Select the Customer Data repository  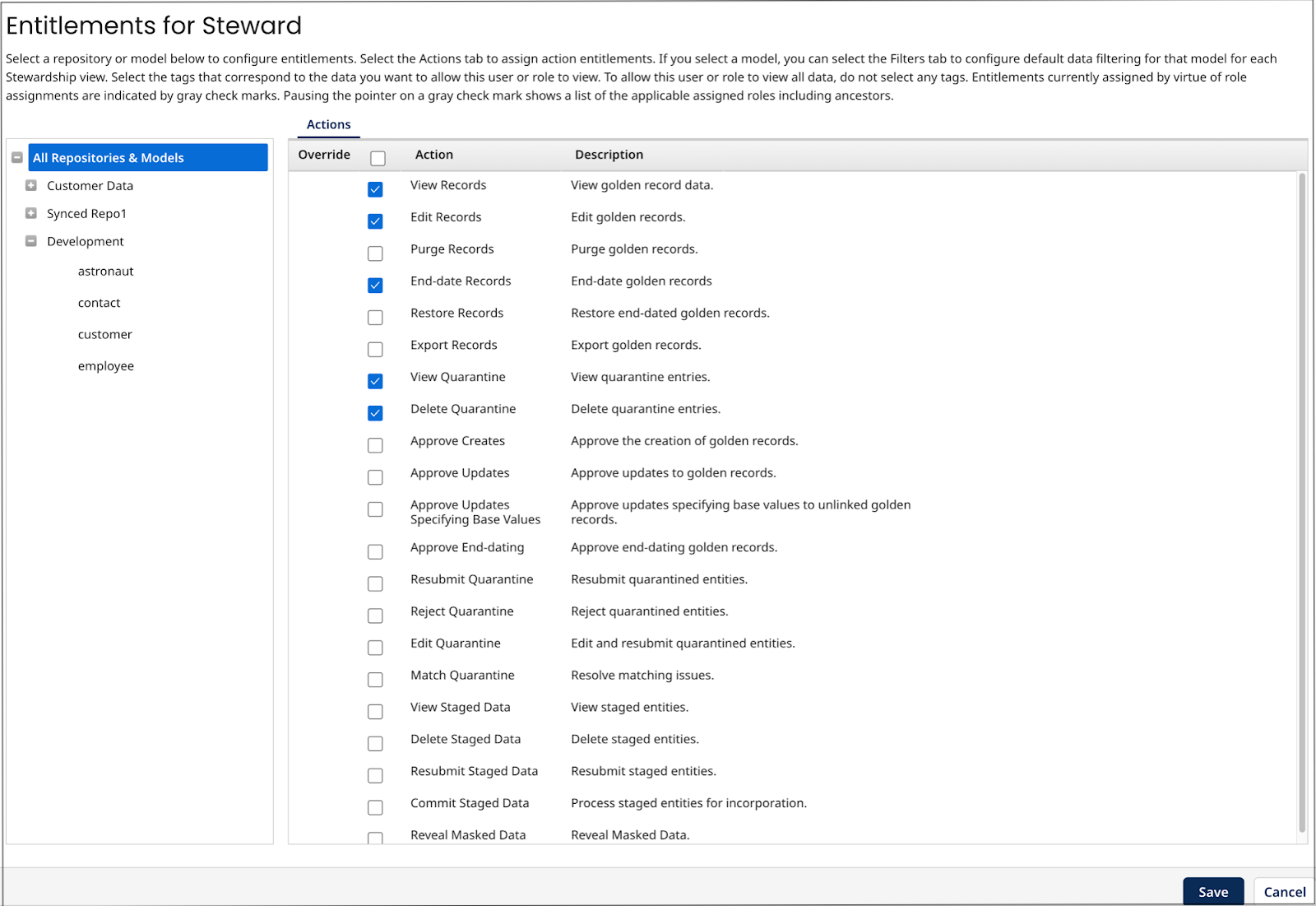coord(90,185)
